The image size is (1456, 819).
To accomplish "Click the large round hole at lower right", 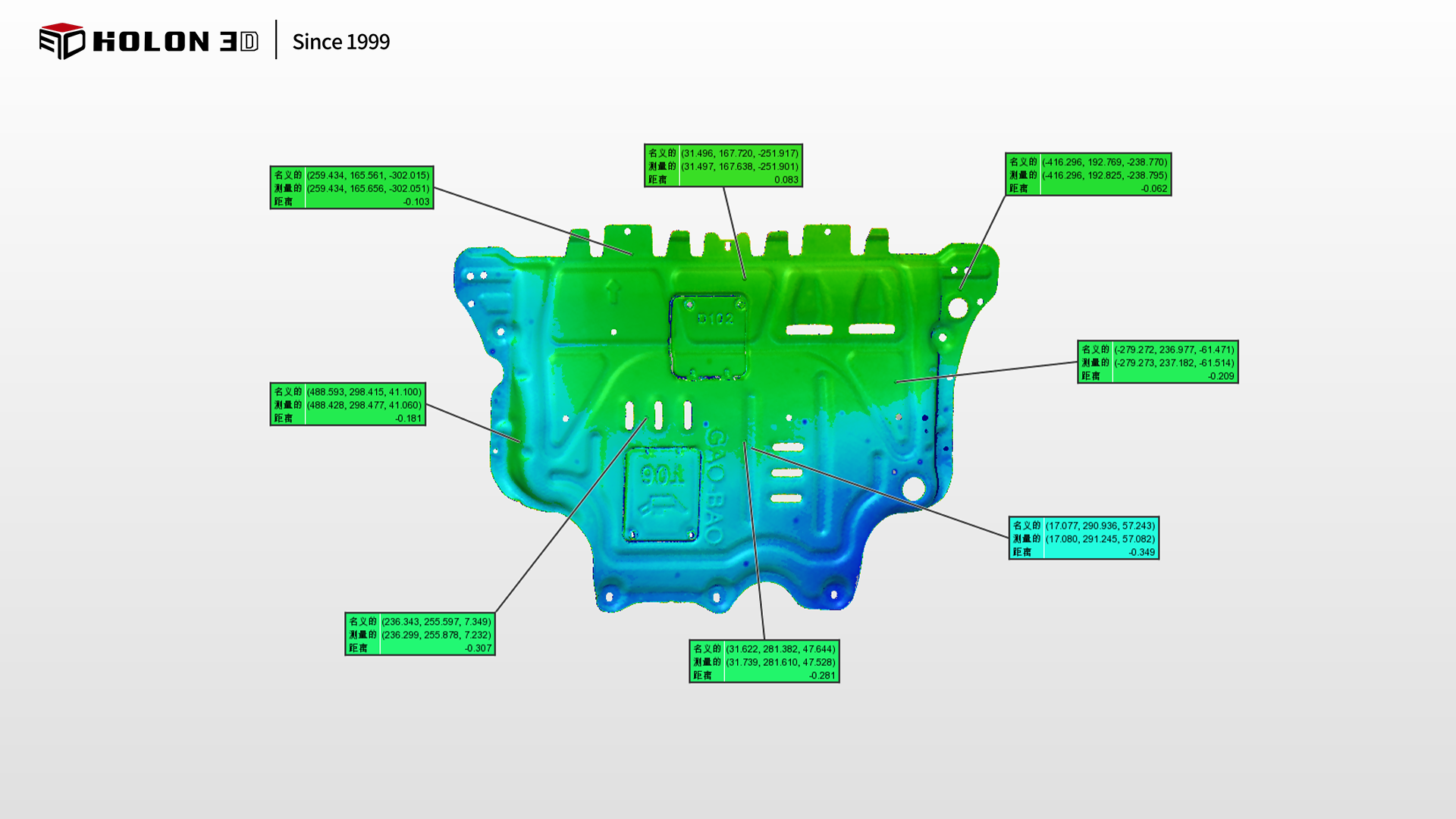I will coord(913,489).
